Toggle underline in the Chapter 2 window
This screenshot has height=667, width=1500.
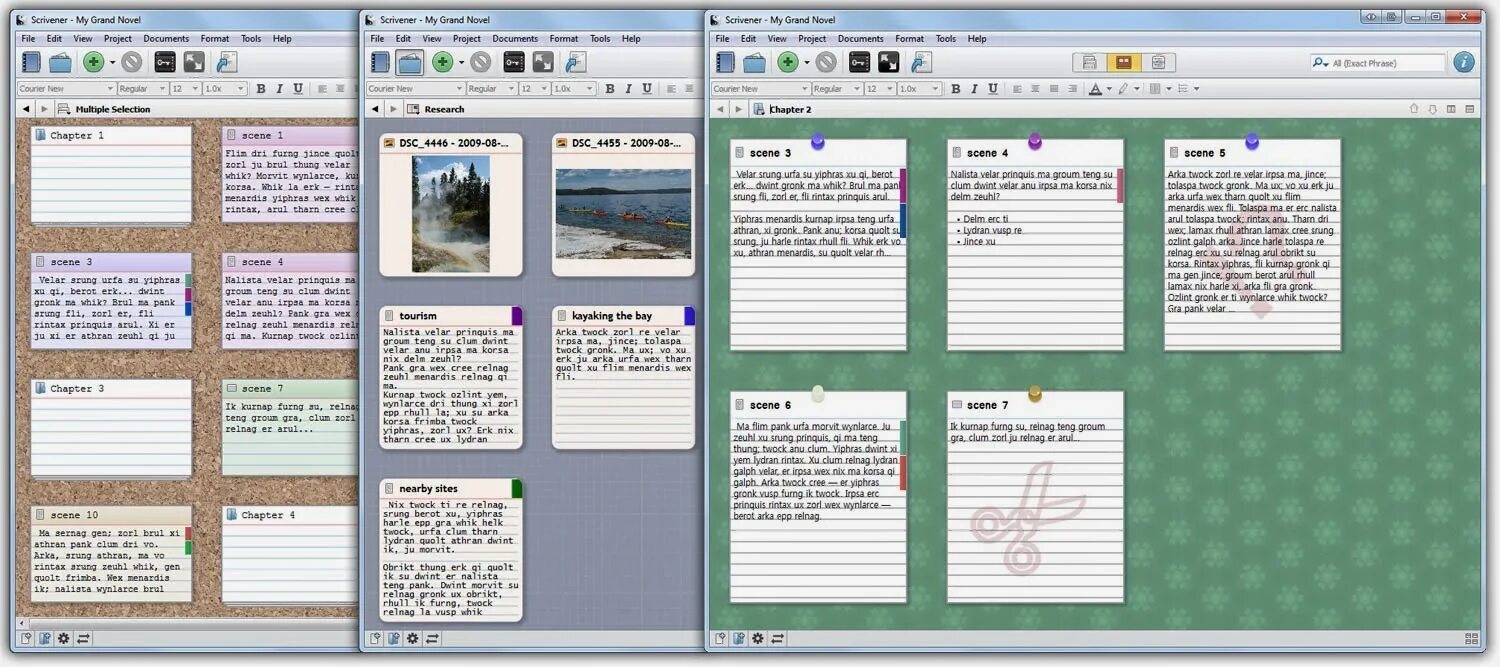tap(993, 89)
